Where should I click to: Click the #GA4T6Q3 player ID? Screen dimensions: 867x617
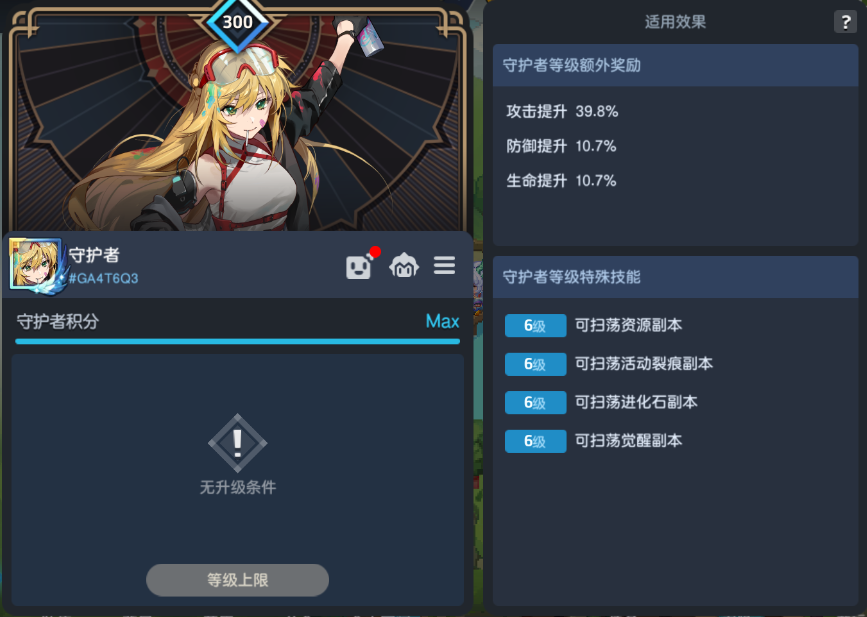103,278
